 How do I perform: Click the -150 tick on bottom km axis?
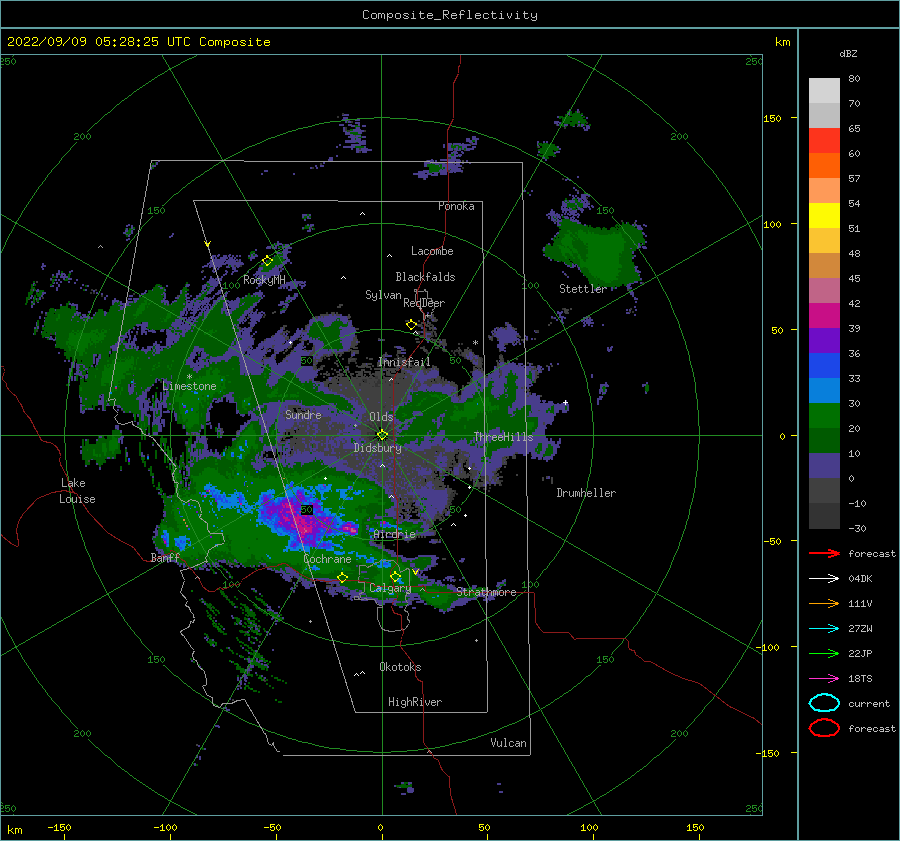[x=59, y=828]
